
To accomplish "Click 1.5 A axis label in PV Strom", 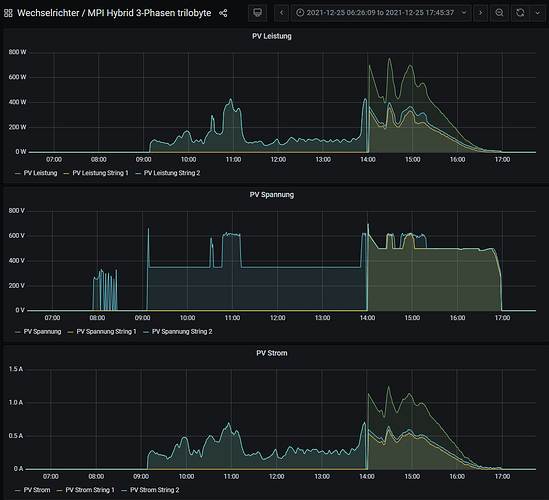I will tap(16, 369).
